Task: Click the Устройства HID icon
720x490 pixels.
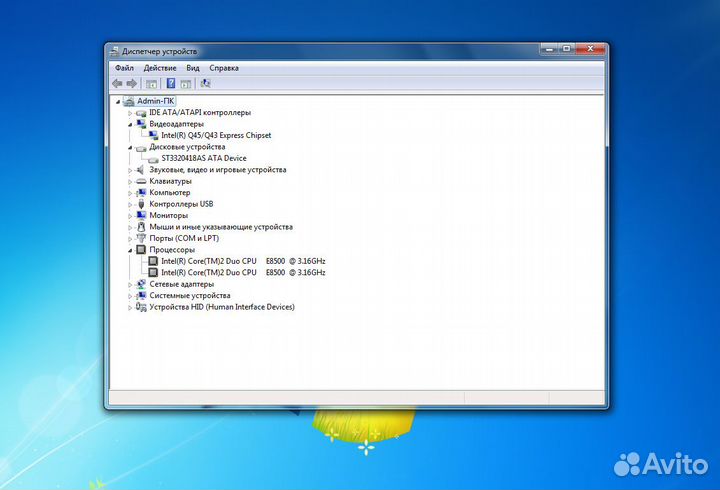Action: pos(141,307)
